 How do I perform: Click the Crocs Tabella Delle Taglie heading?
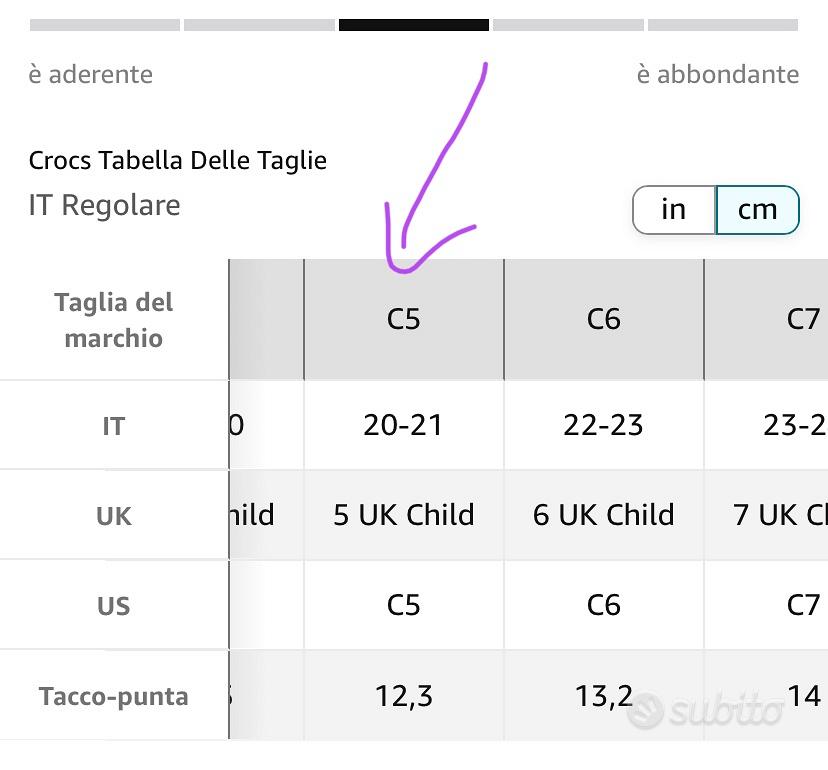(x=178, y=160)
